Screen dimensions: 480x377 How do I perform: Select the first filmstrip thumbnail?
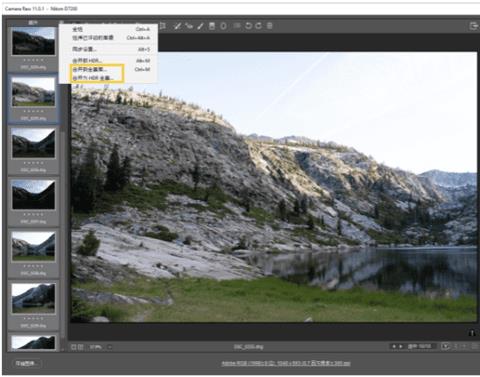pyautogui.click(x=33, y=41)
